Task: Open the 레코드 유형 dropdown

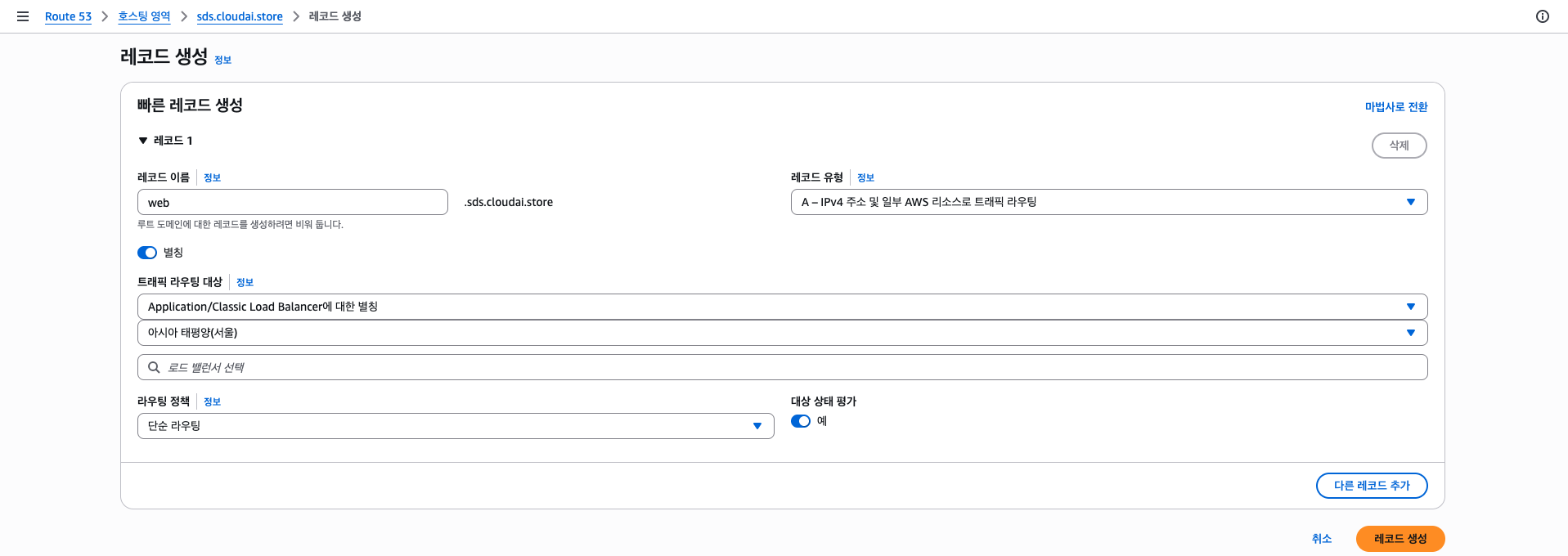Action: pos(1109,202)
